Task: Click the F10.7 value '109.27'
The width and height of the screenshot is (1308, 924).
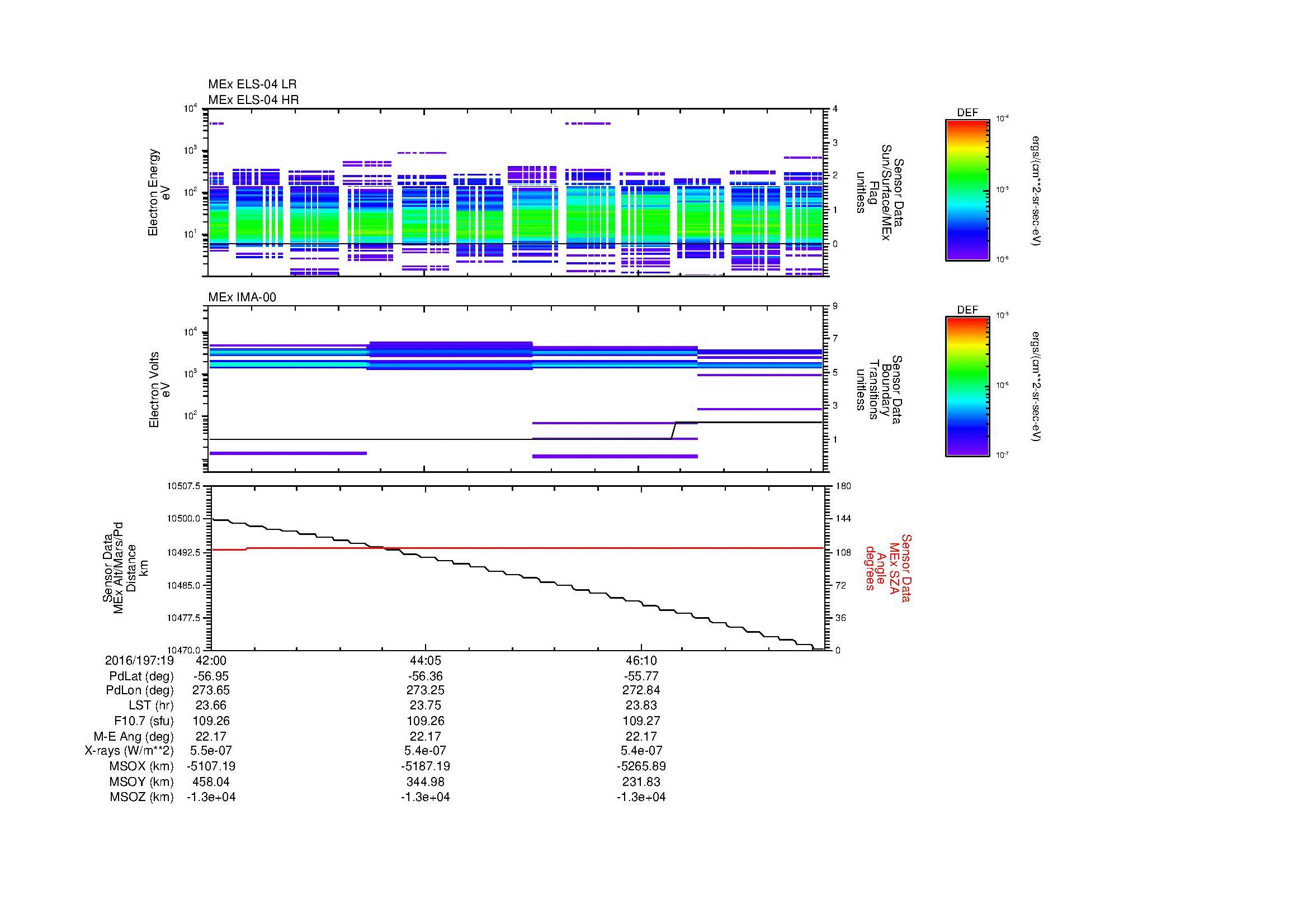Action: 641,721
